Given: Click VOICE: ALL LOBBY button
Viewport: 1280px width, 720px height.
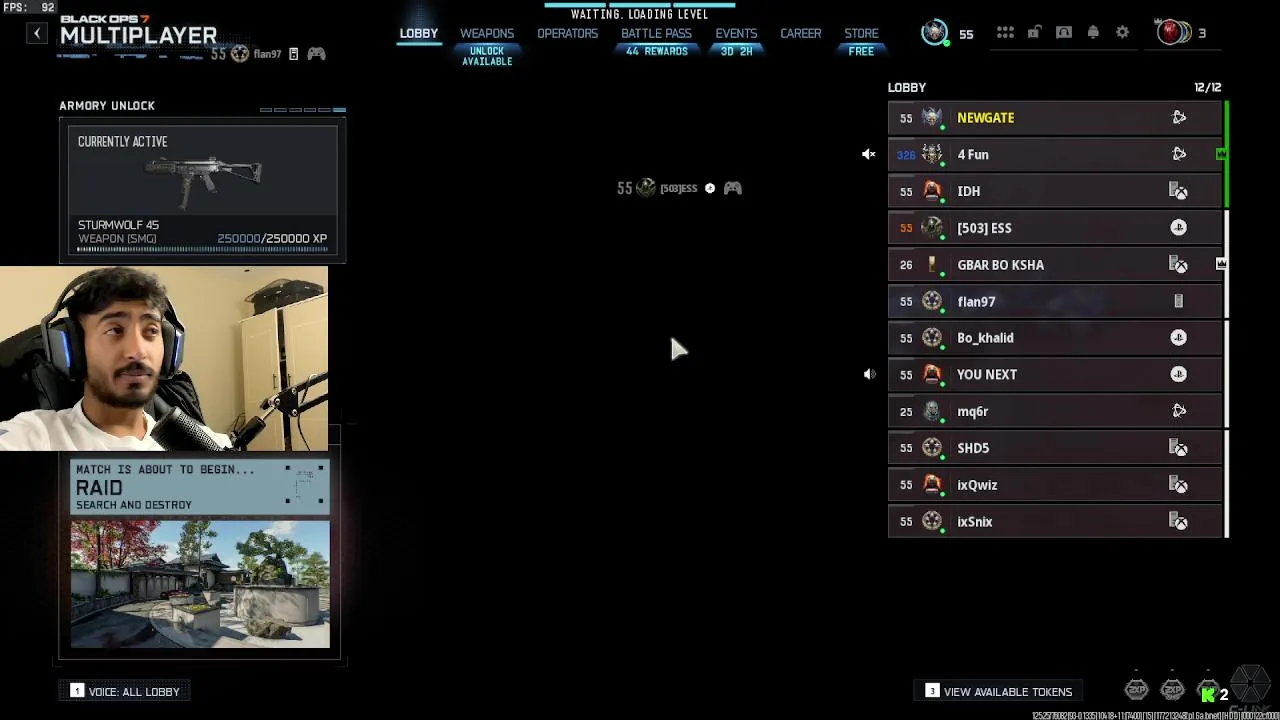Looking at the screenshot, I should tap(125, 691).
